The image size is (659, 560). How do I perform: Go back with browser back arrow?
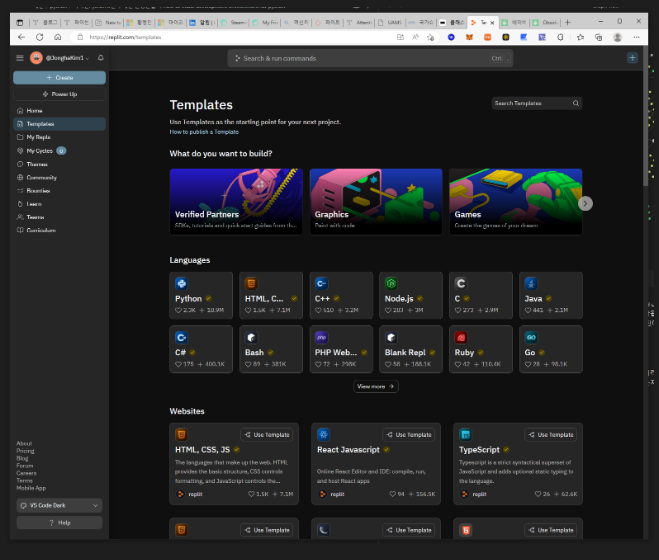[21, 37]
